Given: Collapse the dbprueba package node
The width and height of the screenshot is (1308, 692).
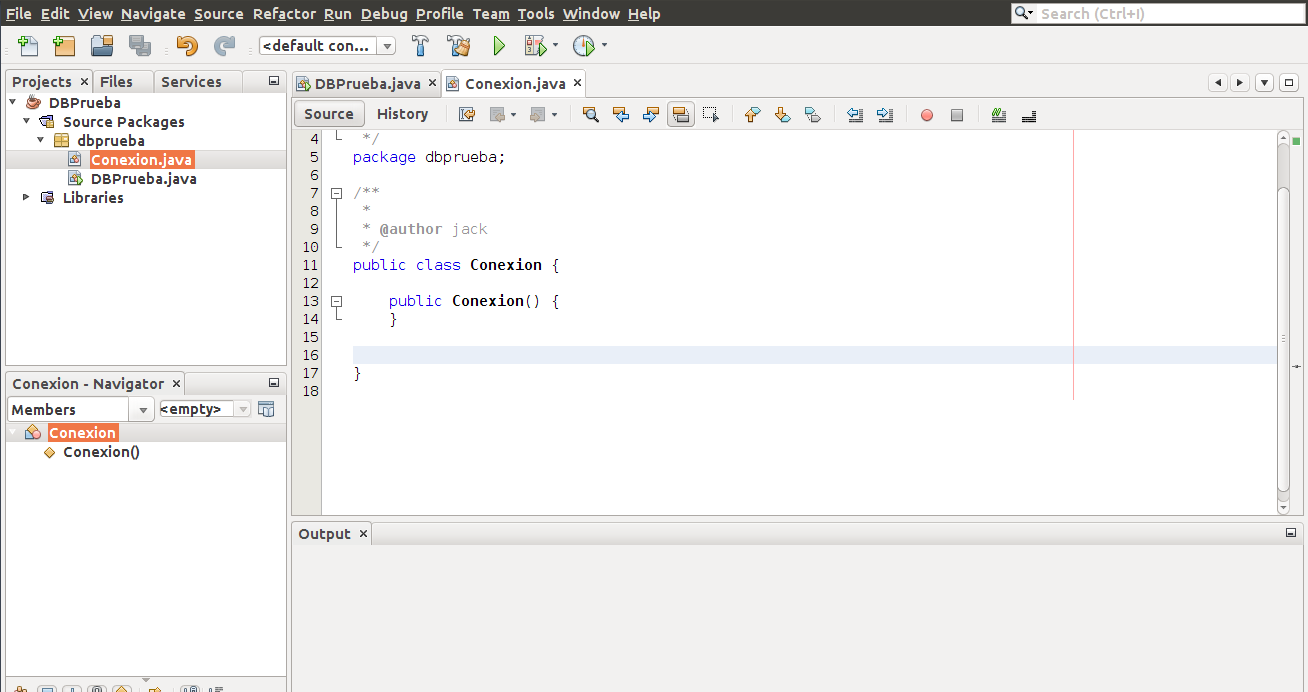Looking at the screenshot, I should point(40,140).
